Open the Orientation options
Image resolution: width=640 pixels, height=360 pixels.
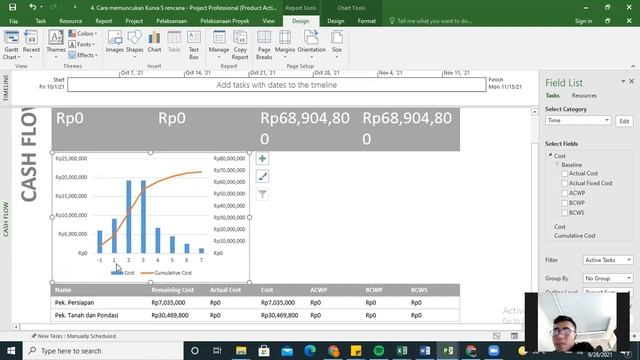pos(311,45)
